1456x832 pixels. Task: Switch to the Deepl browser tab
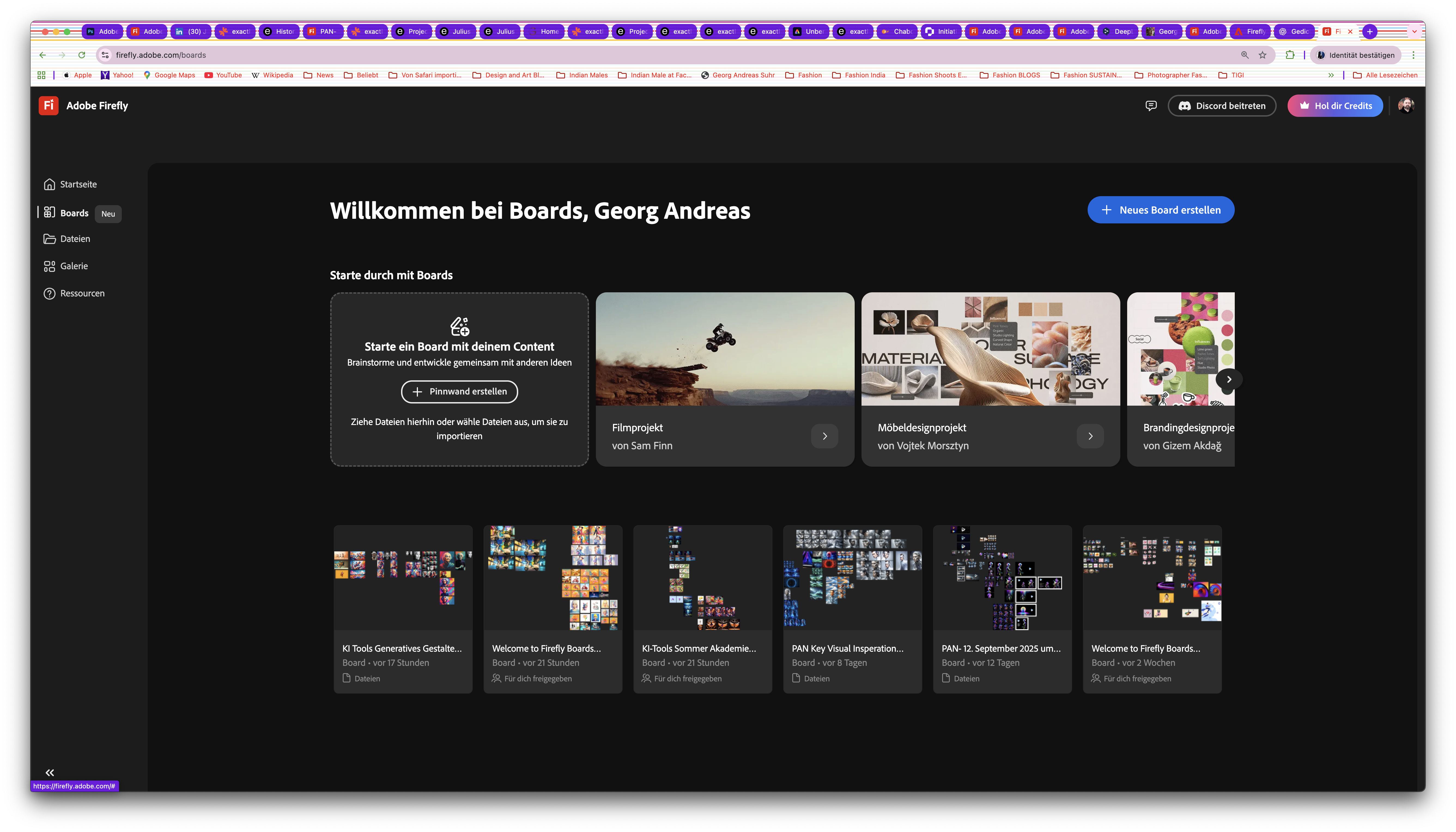point(1117,31)
